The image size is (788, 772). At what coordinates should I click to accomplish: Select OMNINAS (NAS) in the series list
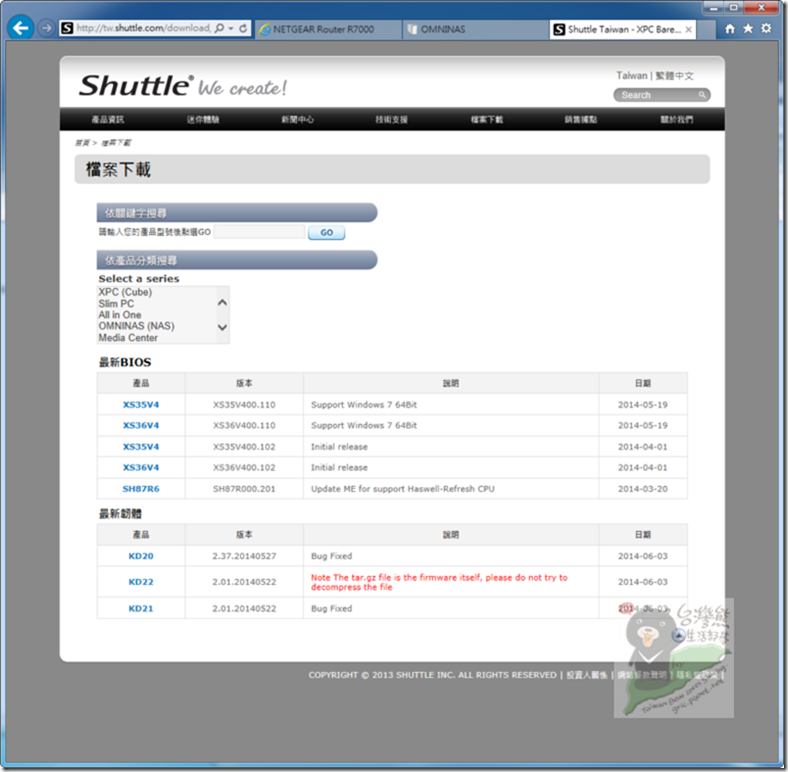pyautogui.click(x=136, y=326)
